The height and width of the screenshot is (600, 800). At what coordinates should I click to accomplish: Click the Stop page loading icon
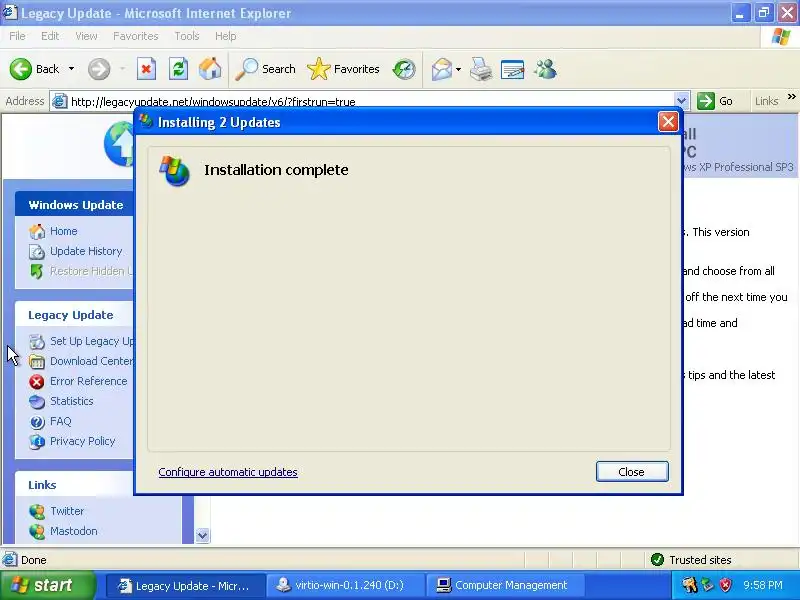point(146,69)
